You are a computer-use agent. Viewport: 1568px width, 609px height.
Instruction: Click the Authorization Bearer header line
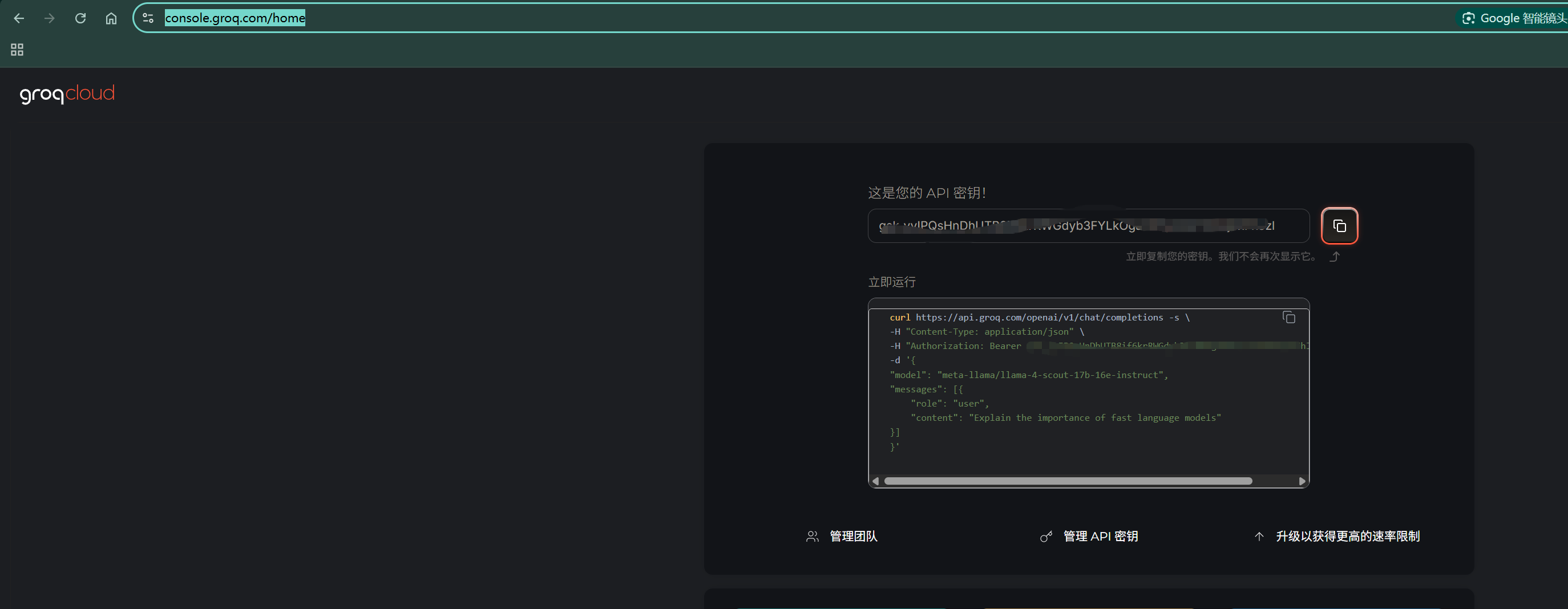point(1099,346)
